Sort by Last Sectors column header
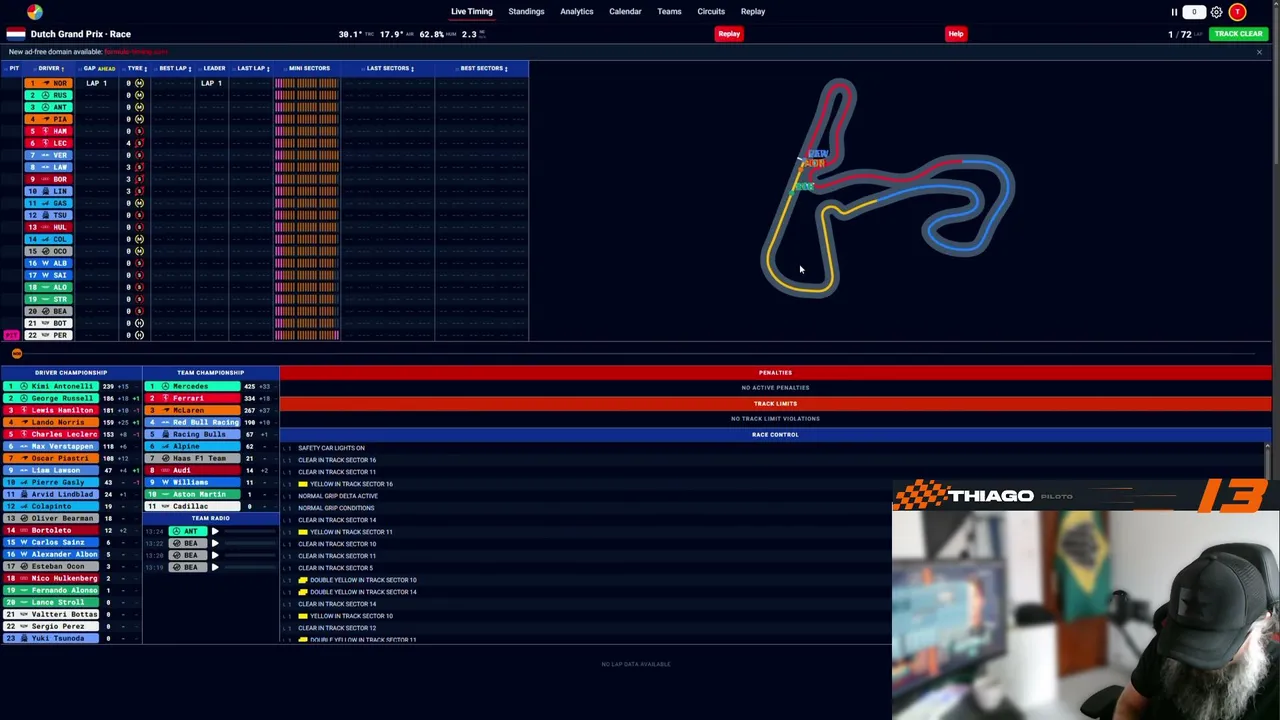1280x720 pixels. pyautogui.click(x=389, y=68)
